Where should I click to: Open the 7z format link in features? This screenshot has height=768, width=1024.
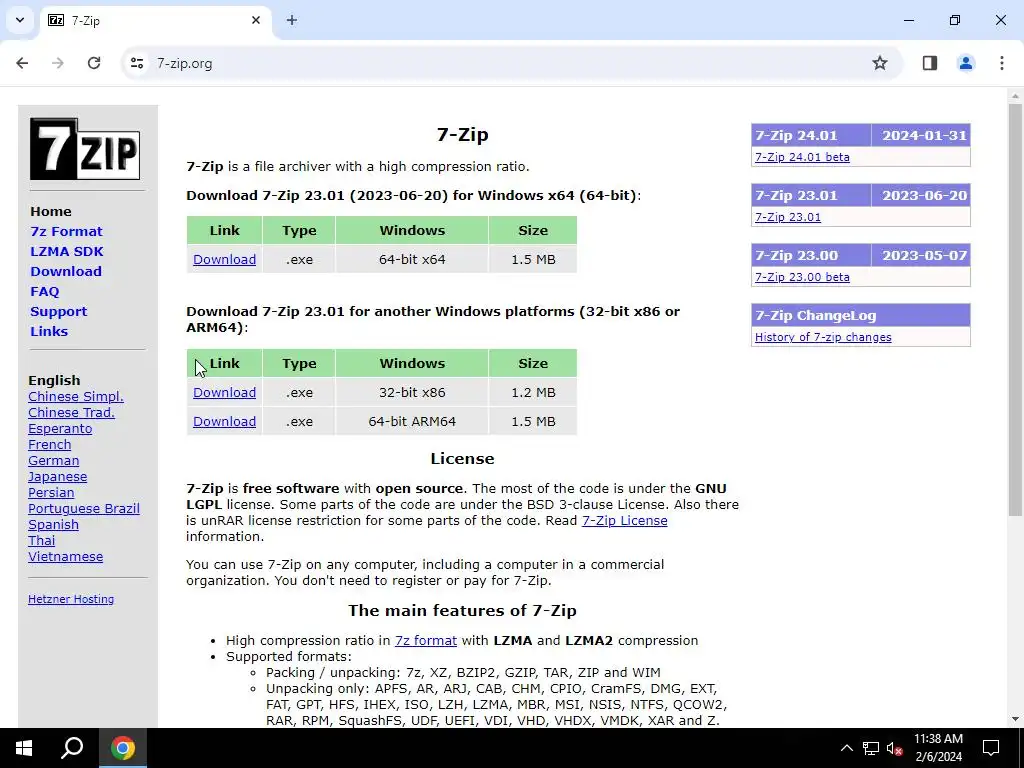pyautogui.click(x=426, y=641)
